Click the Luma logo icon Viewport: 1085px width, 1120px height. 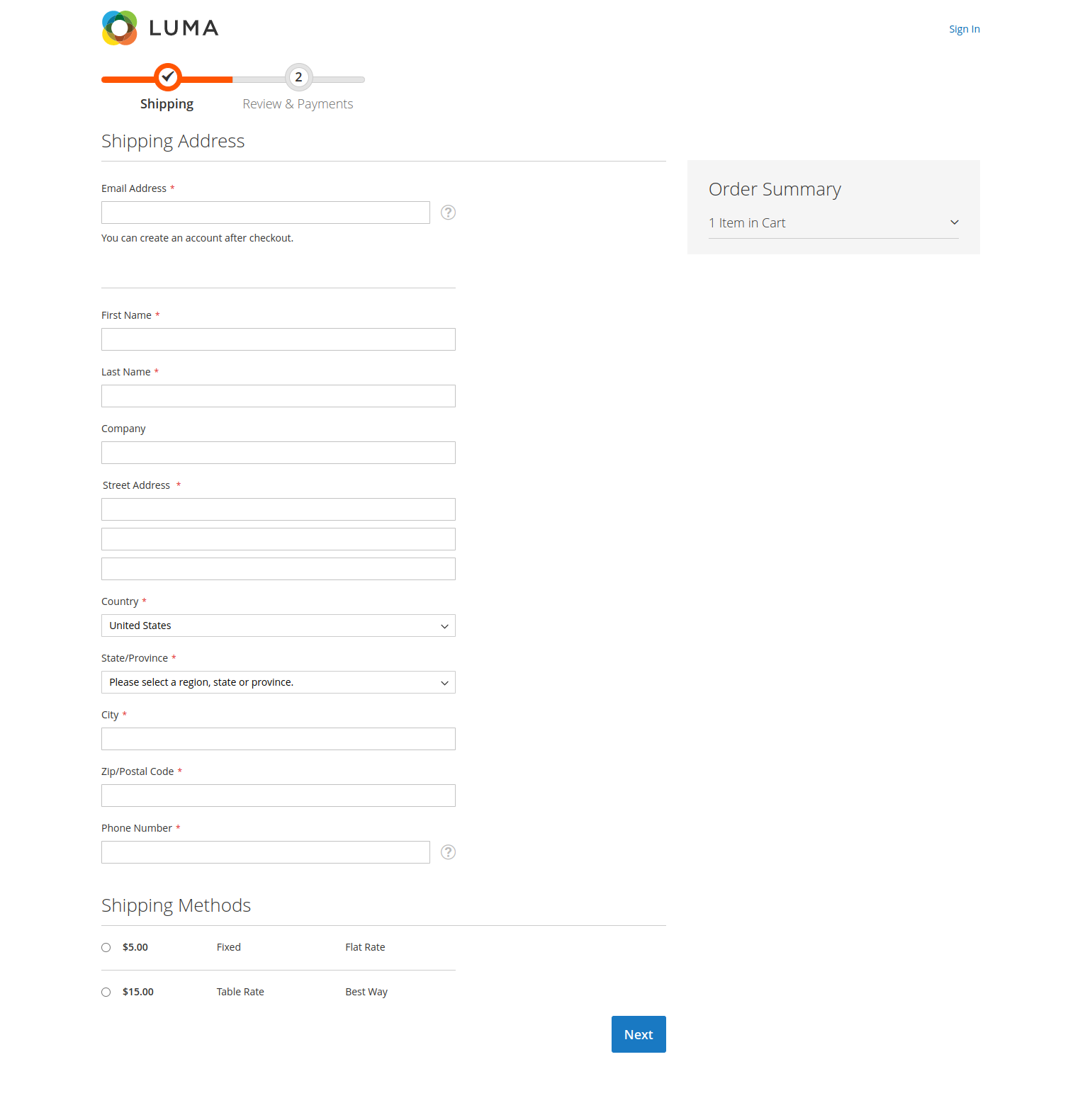pos(120,28)
